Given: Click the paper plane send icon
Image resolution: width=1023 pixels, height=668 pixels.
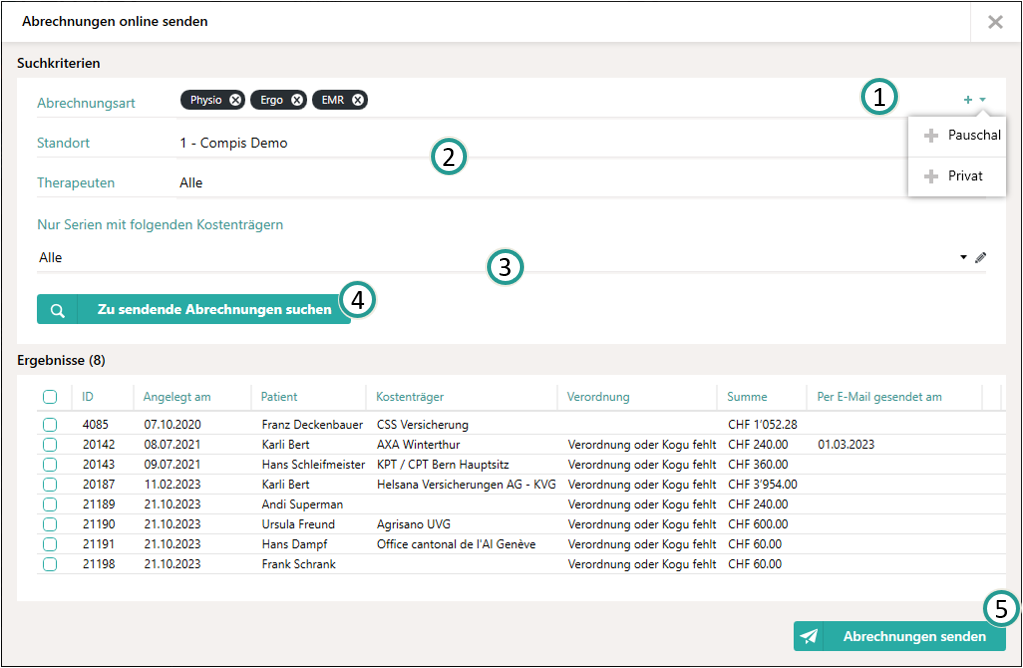Looking at the screenshot, I should point(809,637).
